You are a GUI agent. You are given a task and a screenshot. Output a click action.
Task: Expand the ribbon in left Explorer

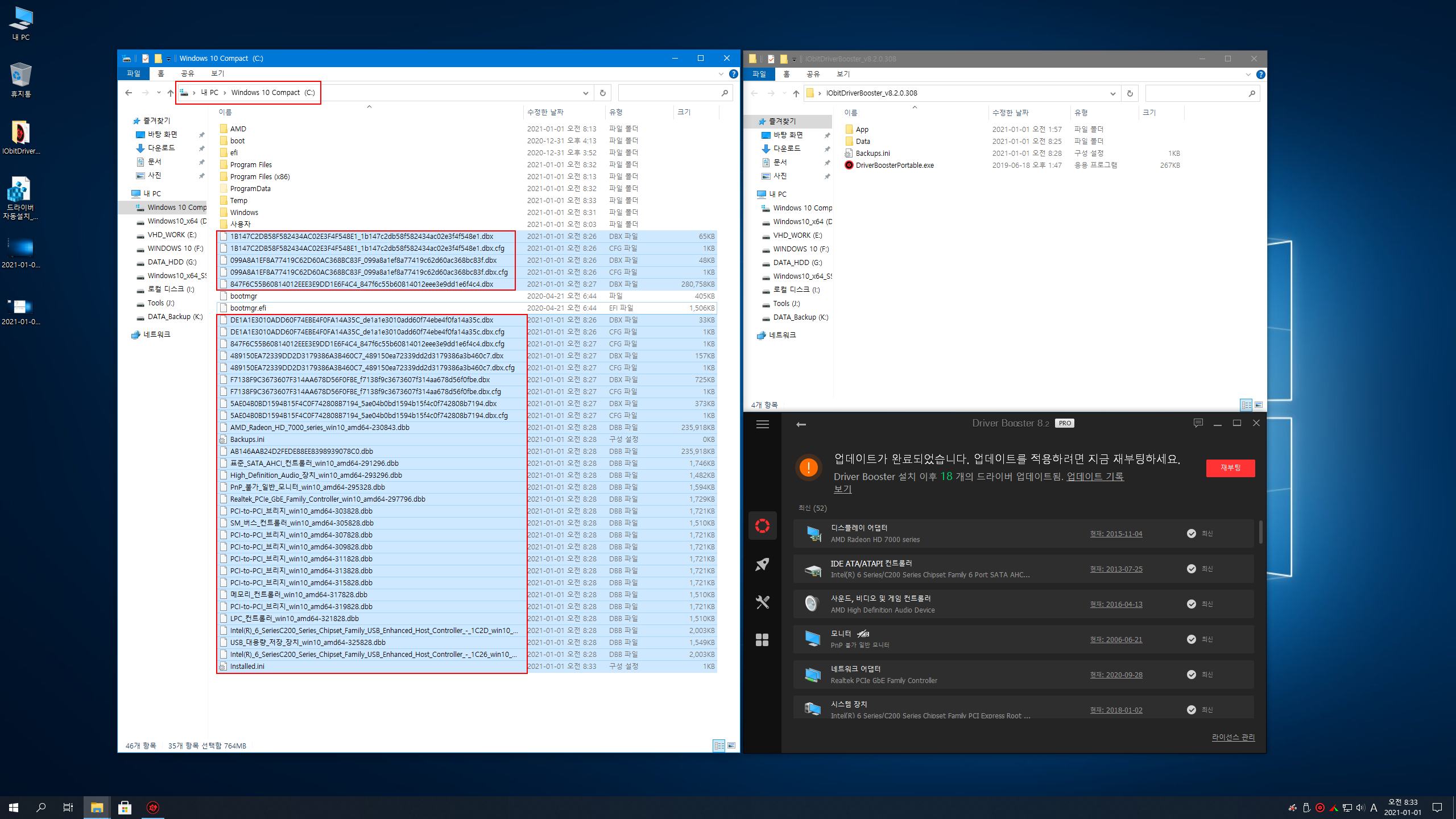pyautogui.click(x=721, y=74)
